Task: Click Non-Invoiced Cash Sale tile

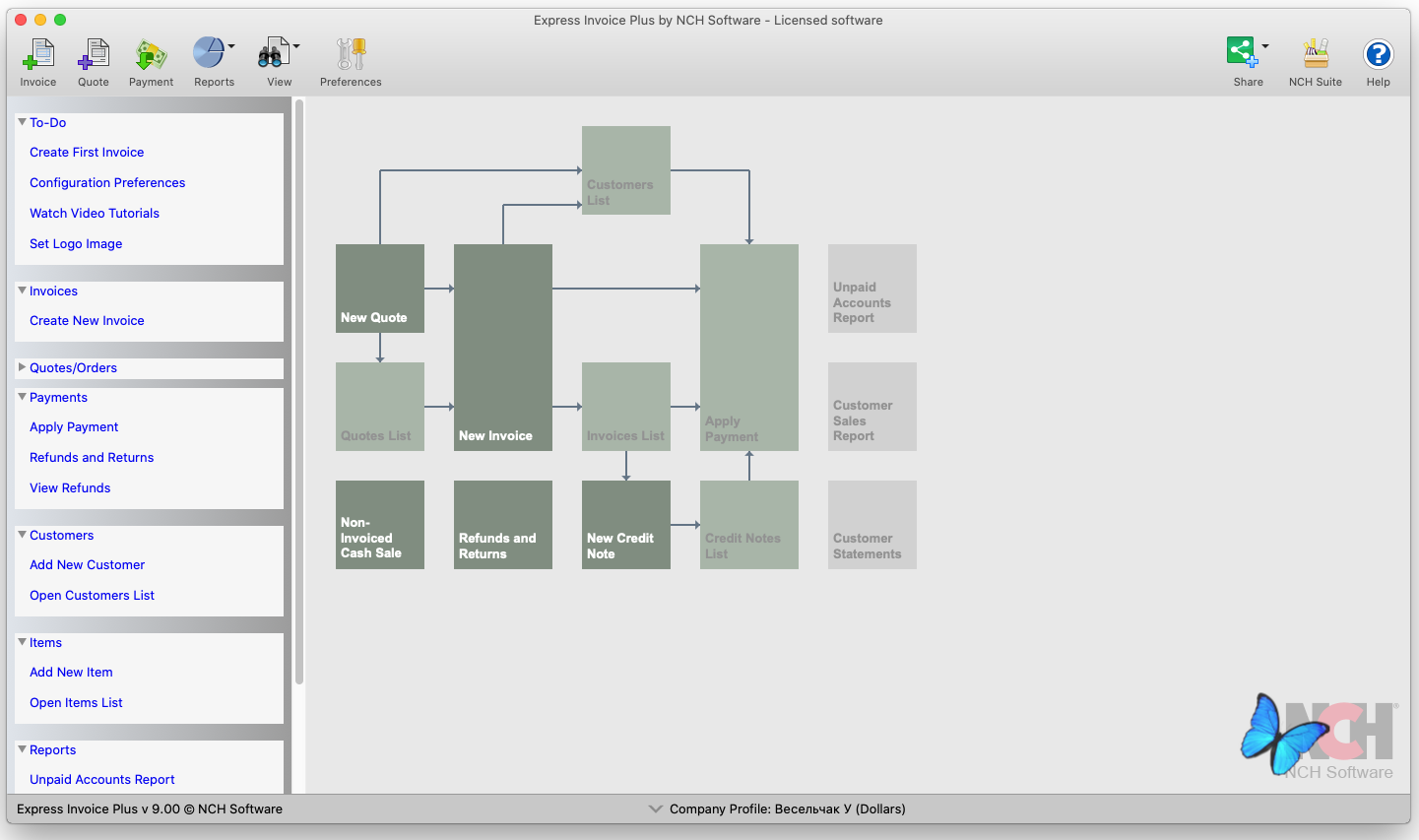Action: click(x=380, y=525)
